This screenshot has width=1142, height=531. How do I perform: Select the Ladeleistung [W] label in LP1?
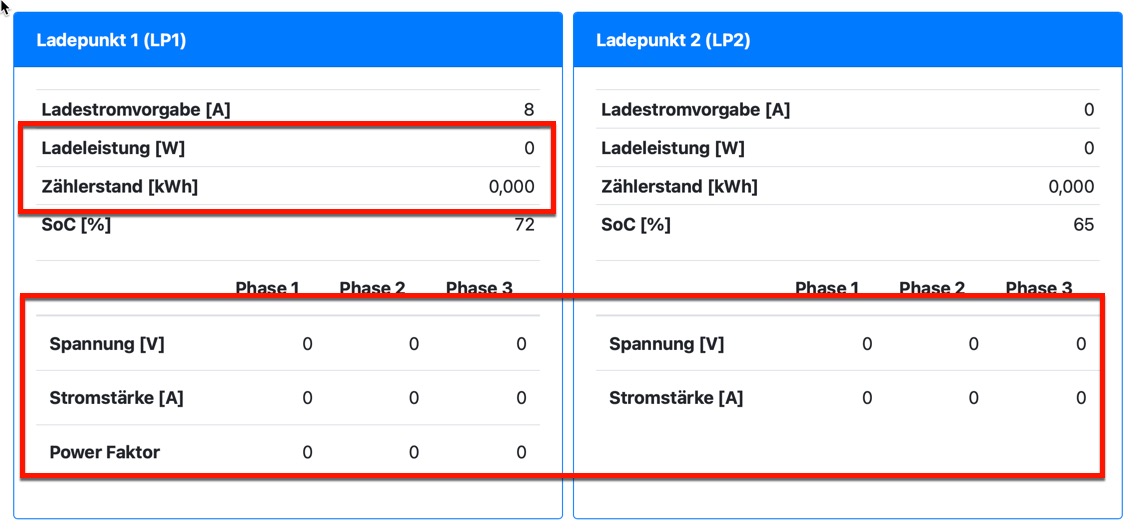113,148
